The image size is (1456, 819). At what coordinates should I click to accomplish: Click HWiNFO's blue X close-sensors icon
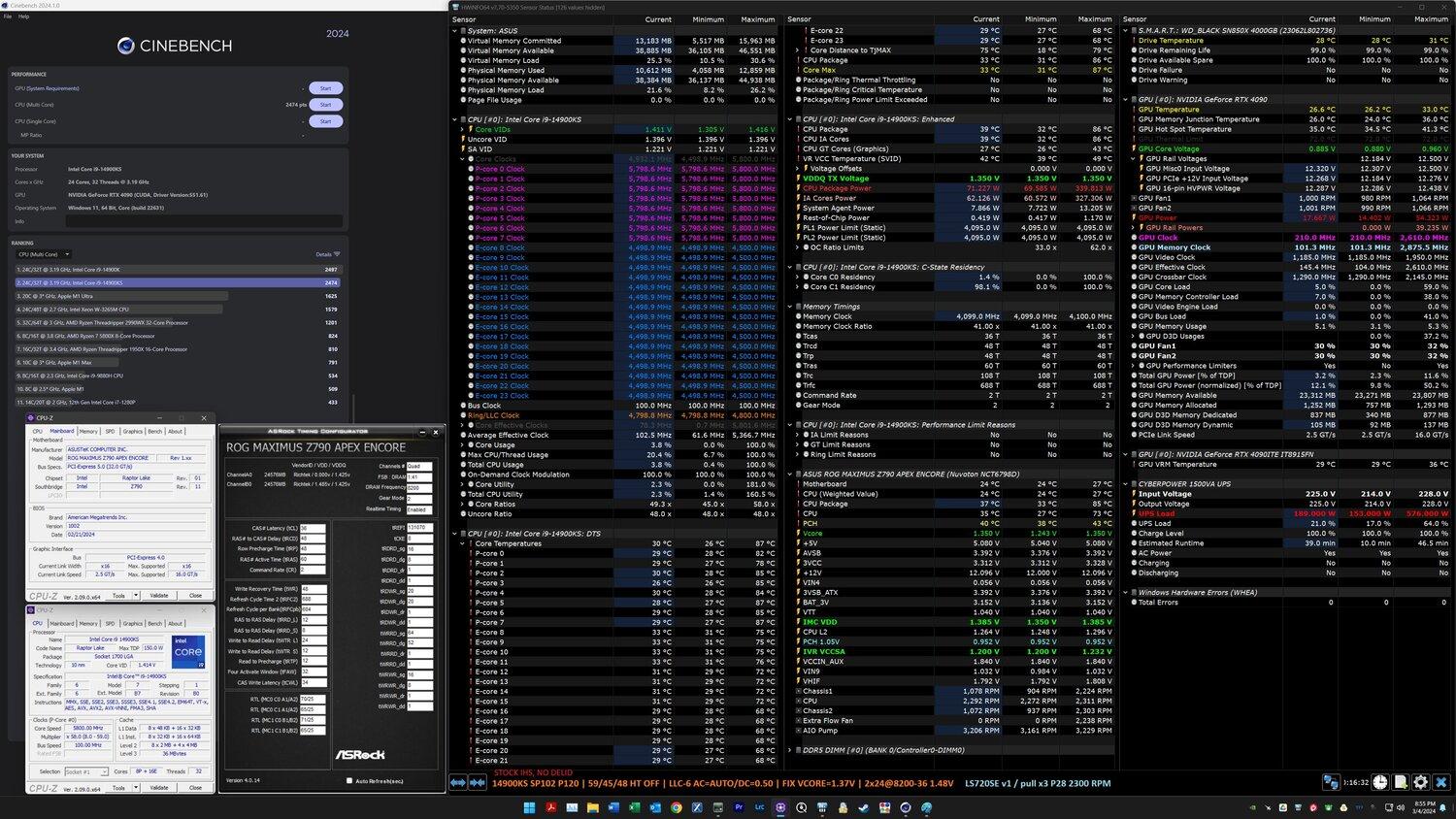coord(1441,782)
